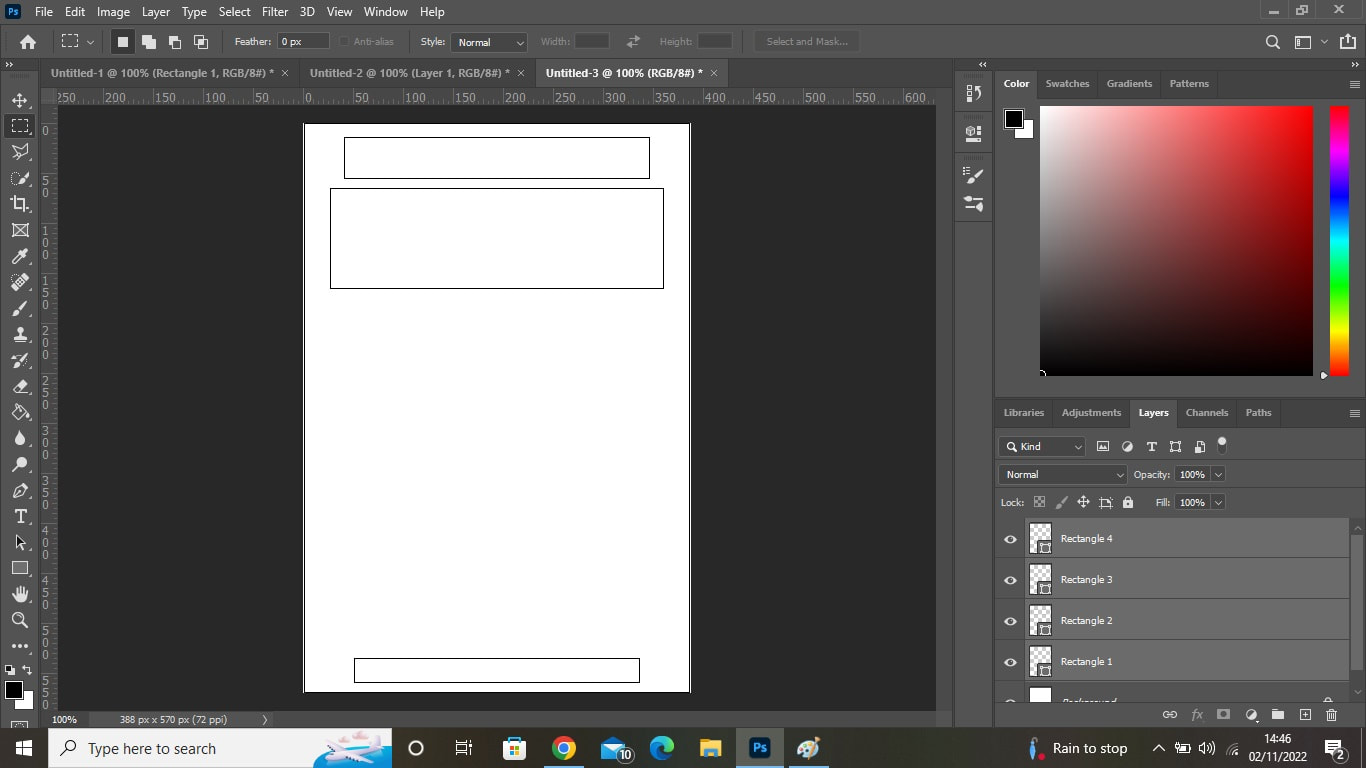This screenshot has width=1366, height=768.
Task: Select the Move tool
Action: point(20,100)
